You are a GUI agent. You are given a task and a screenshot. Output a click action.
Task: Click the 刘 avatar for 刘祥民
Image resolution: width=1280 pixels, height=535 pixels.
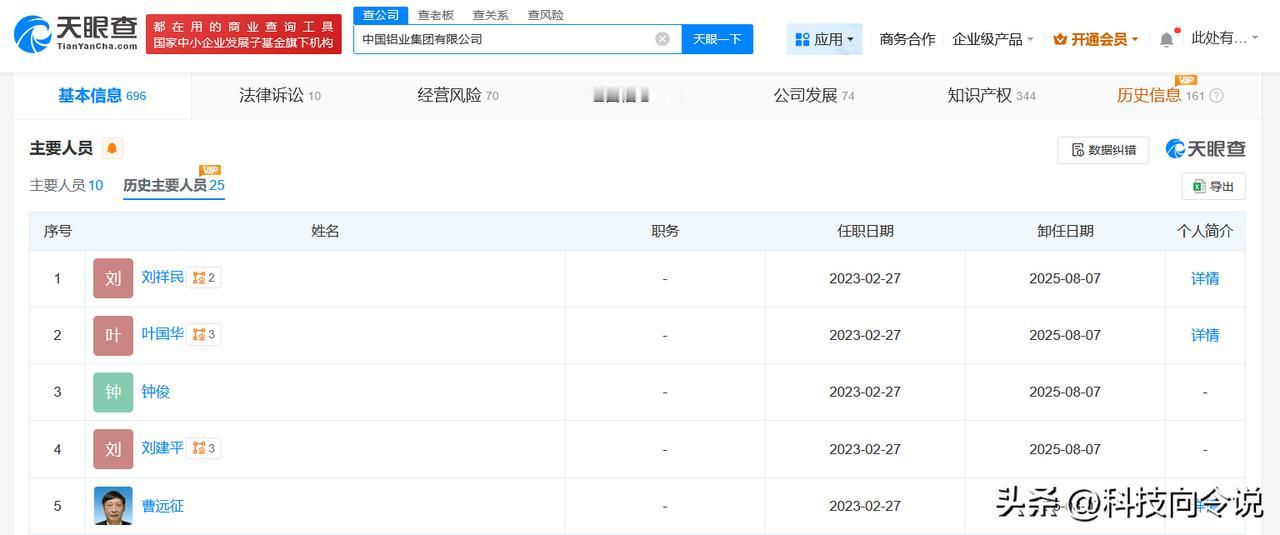(113, 278)
